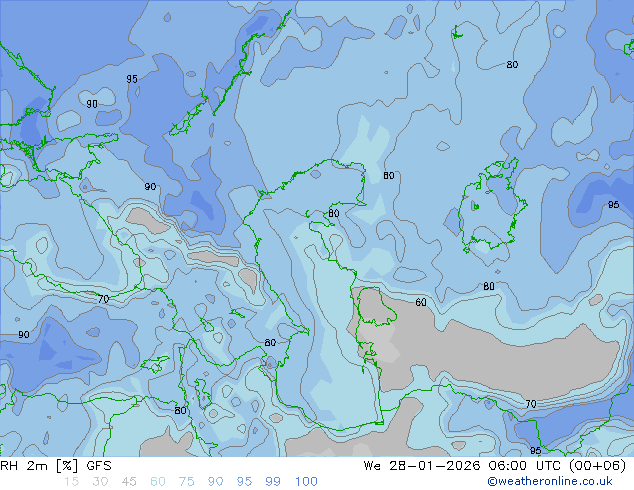
Task: Select the legend value 45
Action: tap(129, 482)
